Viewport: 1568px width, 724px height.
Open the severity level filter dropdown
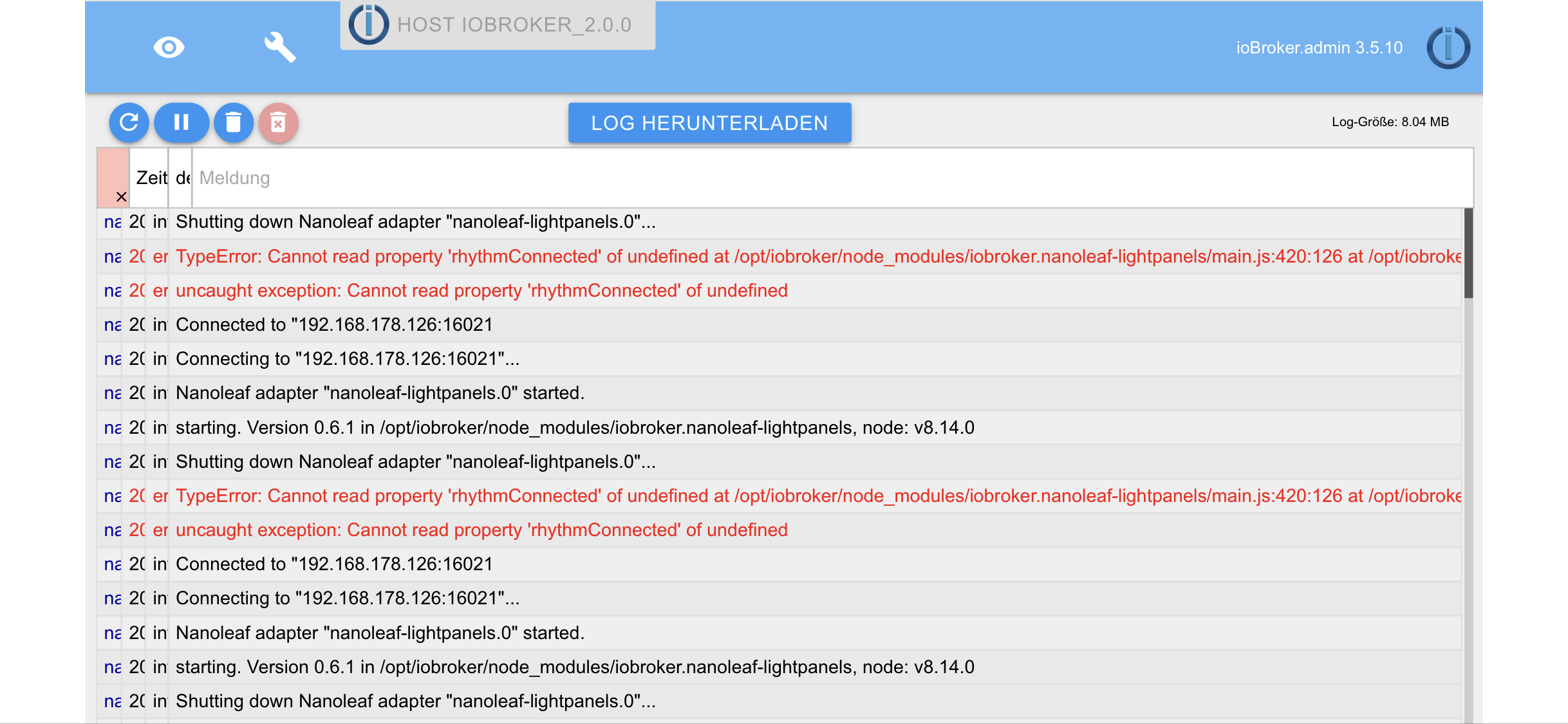181,178
